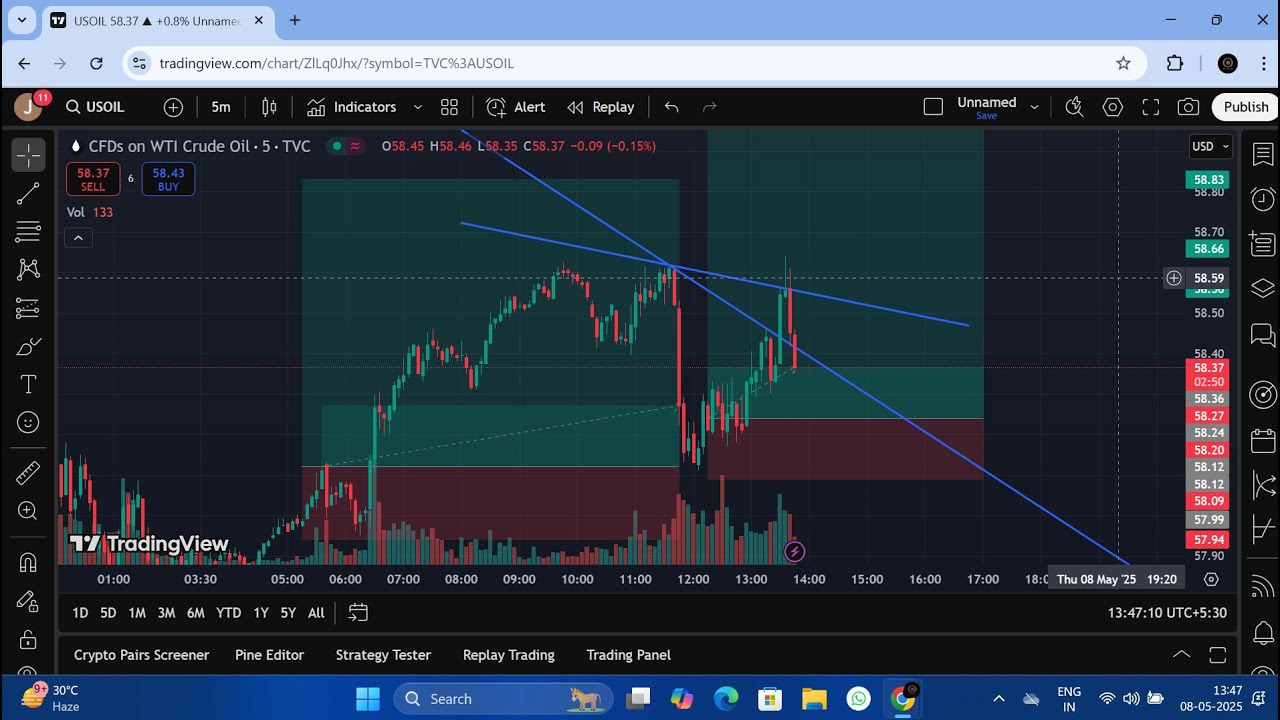Open the chart settings
The image size is (1280, 720).
coord(1113,107)
